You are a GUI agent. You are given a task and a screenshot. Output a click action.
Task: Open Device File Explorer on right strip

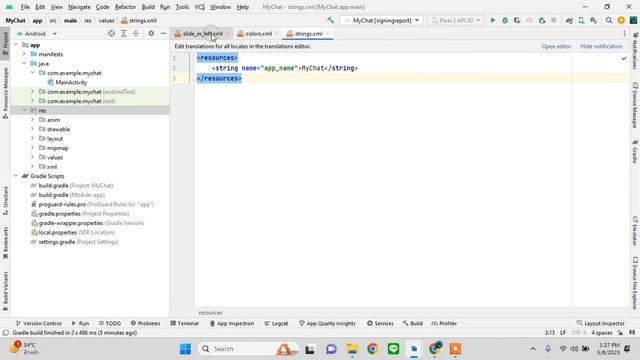[635, 283]
